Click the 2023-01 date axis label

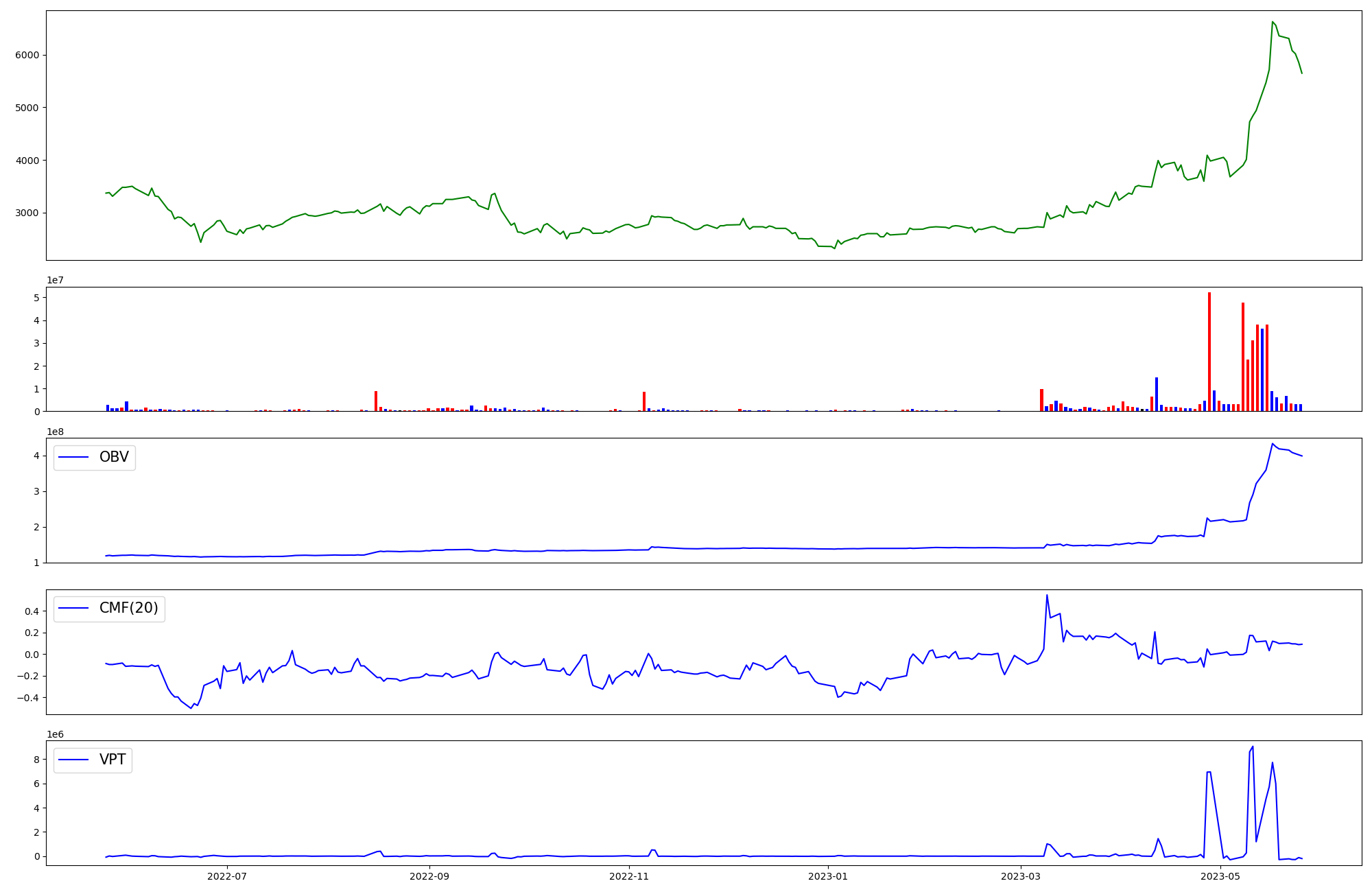click(828, 876)
